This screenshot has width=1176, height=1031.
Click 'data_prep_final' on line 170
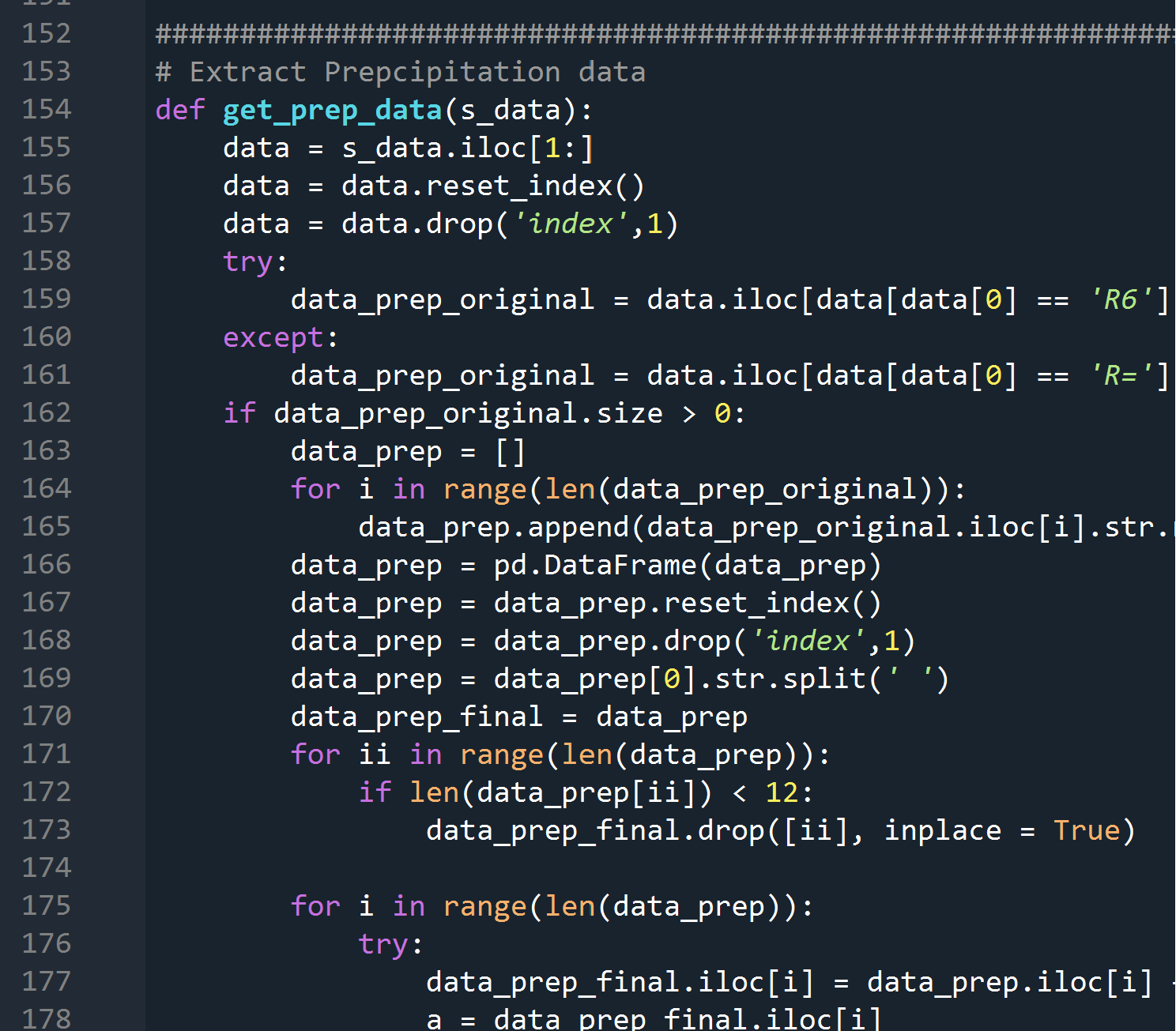[416, 717]
